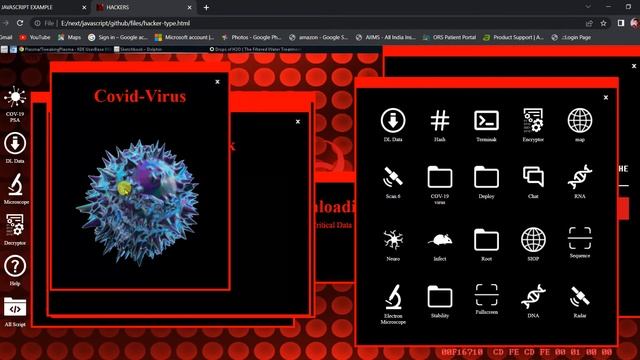Open the Microscope sidebar icon
The width and height of the screenshot is (640, 360).
(x=16, y=188)
